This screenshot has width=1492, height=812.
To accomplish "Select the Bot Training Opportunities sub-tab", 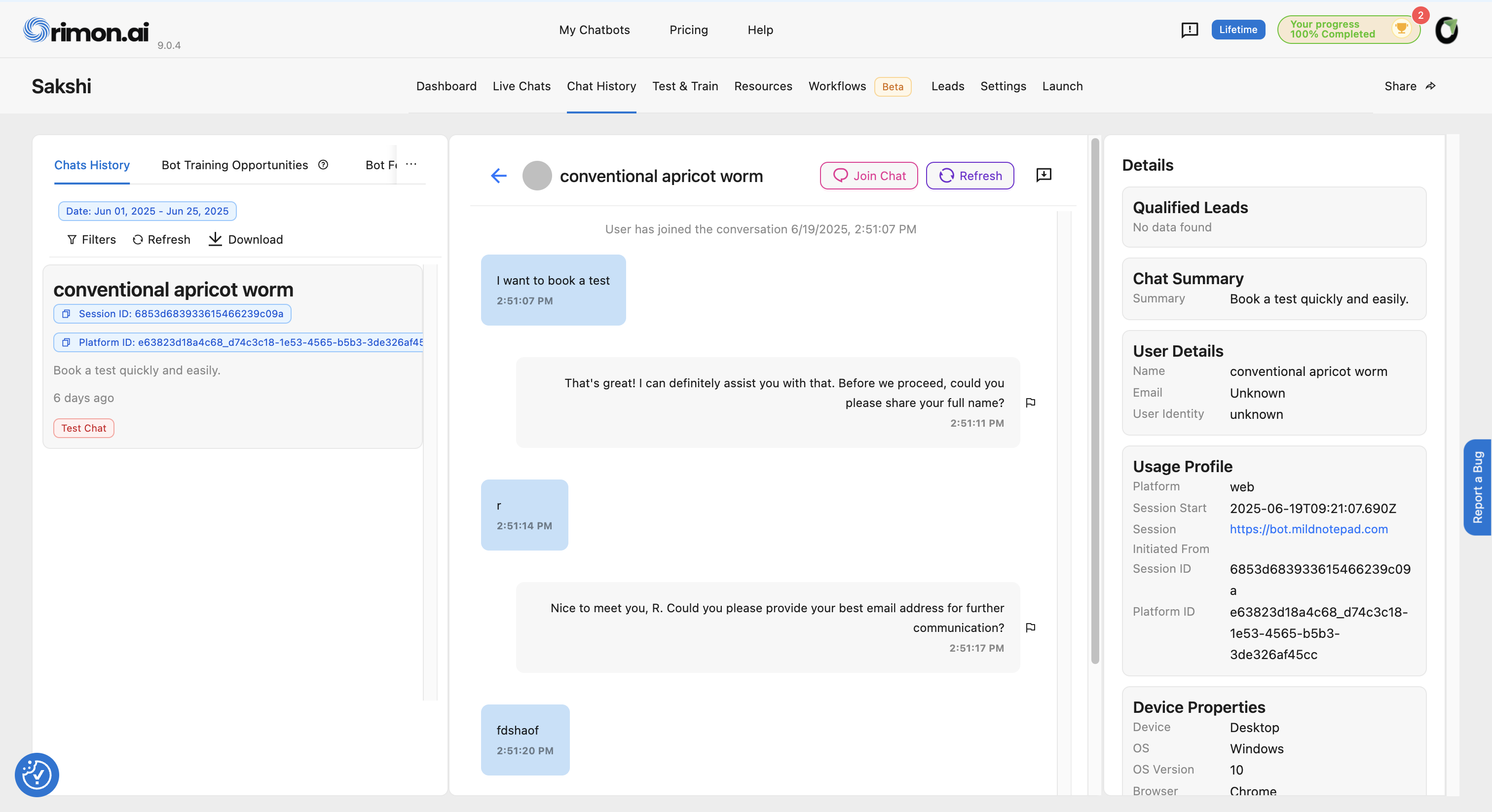I will pyautogui.click(x=234, y=165).
